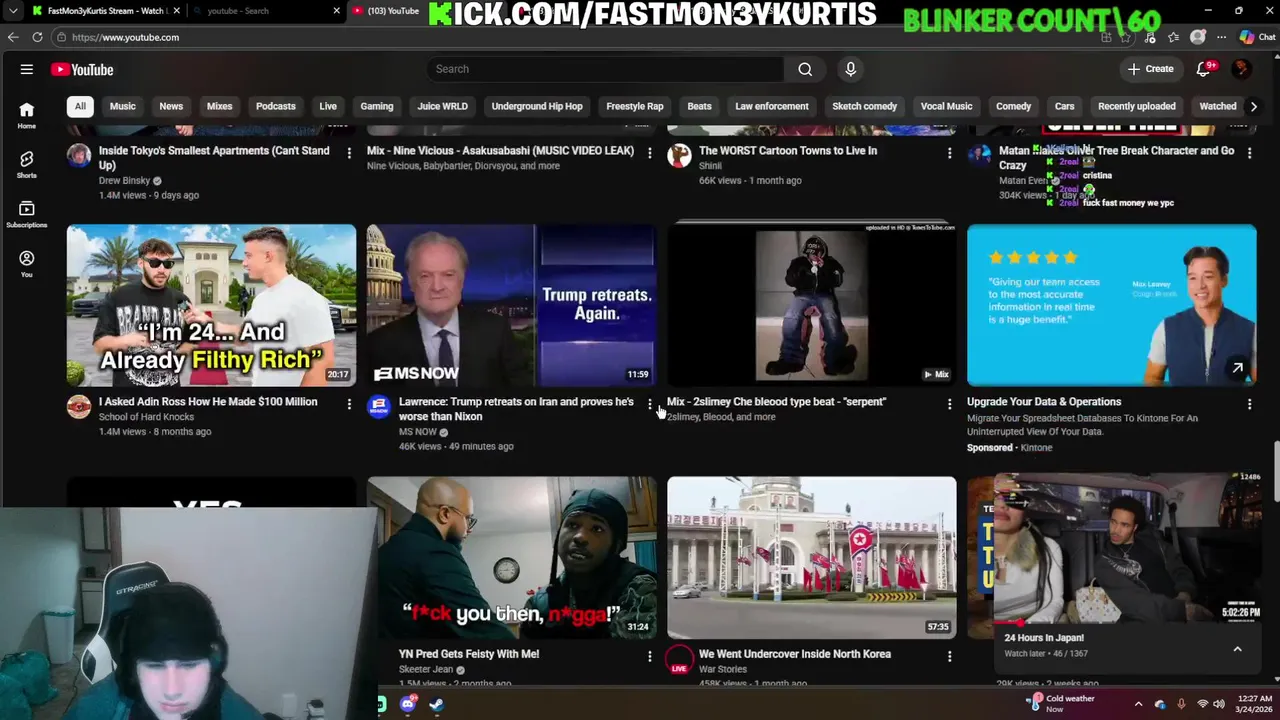Open the You sidebar icon
This screenshot has width=1280, height=720.
(27, 264)
